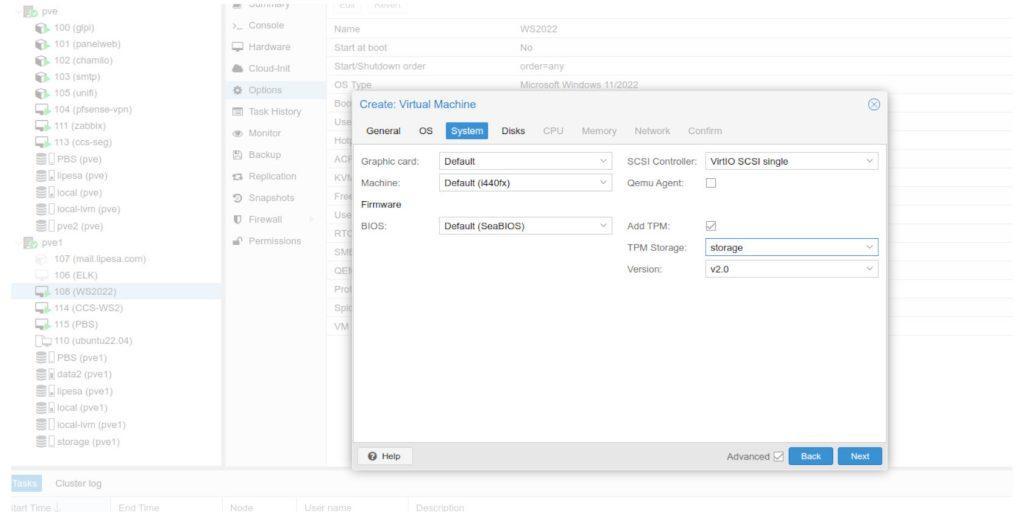
Task: Click the pve1 node server icon
Action: pos(30,243)
